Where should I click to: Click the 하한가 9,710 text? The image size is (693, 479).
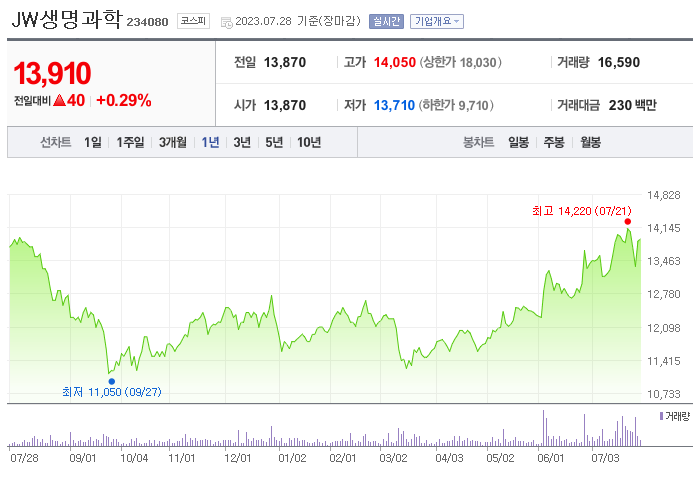[456, 105]
